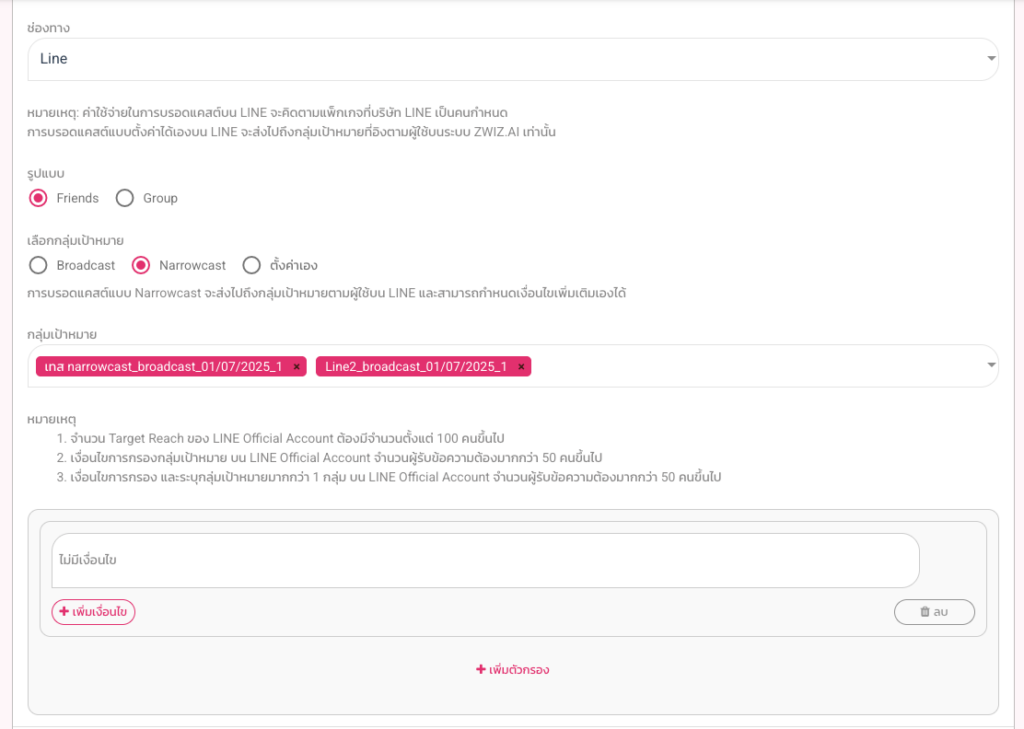Click the เพิ่มตัวกรอง add filter link
Screen dimensions: 1024x729
pos(513,670)
